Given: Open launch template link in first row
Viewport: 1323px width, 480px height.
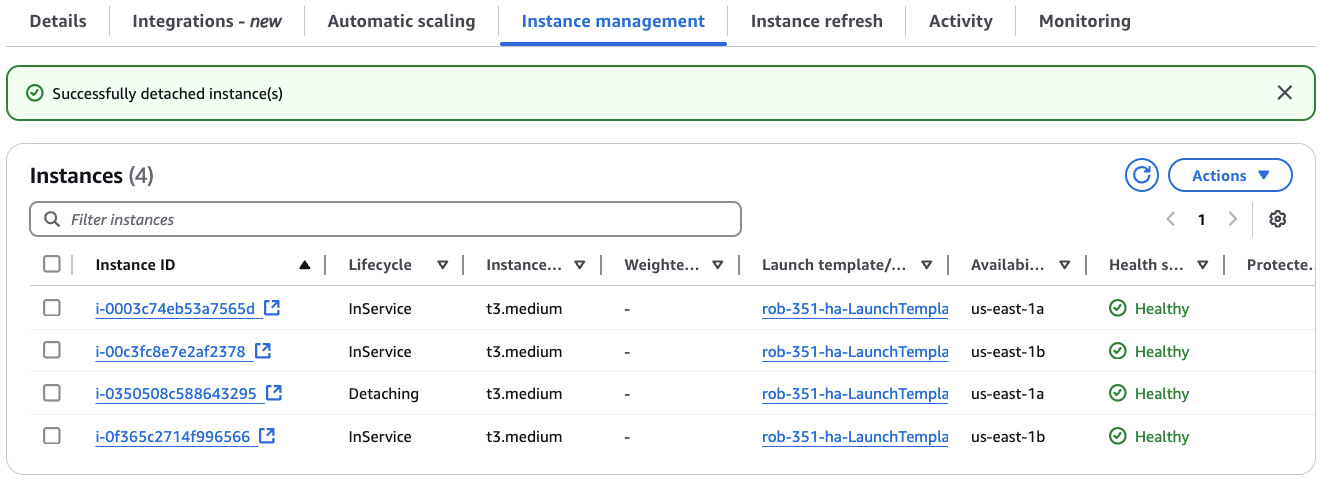Looking at the screenshot, I should click(854, 309).
